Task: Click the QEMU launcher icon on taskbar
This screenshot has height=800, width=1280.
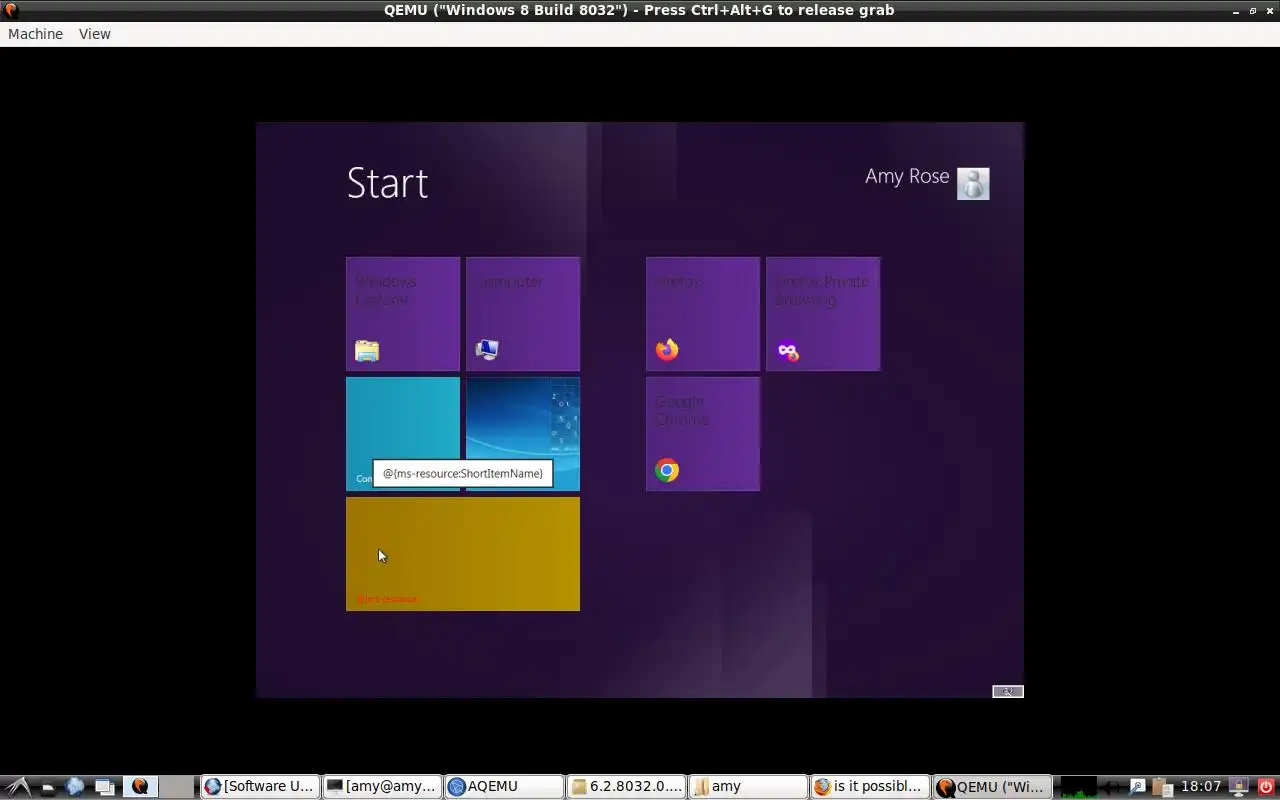Action: [x=140, y=787]
